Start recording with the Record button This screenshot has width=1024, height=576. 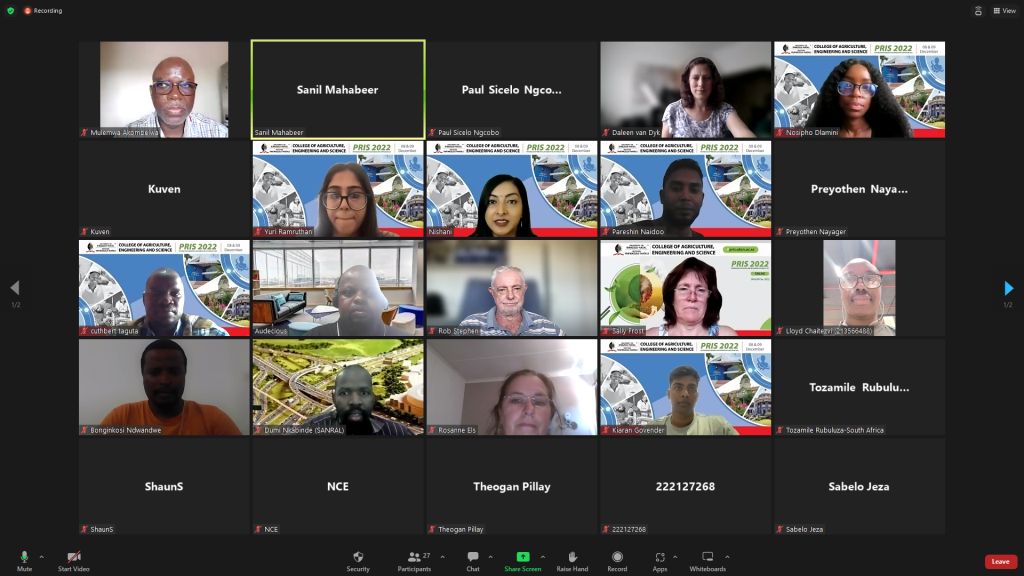tap(617, 560)
